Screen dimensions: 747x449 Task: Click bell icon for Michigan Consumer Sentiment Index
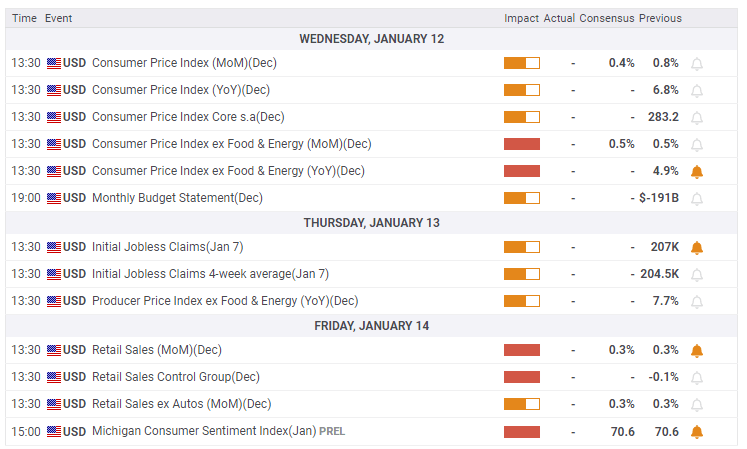[697, 431]
